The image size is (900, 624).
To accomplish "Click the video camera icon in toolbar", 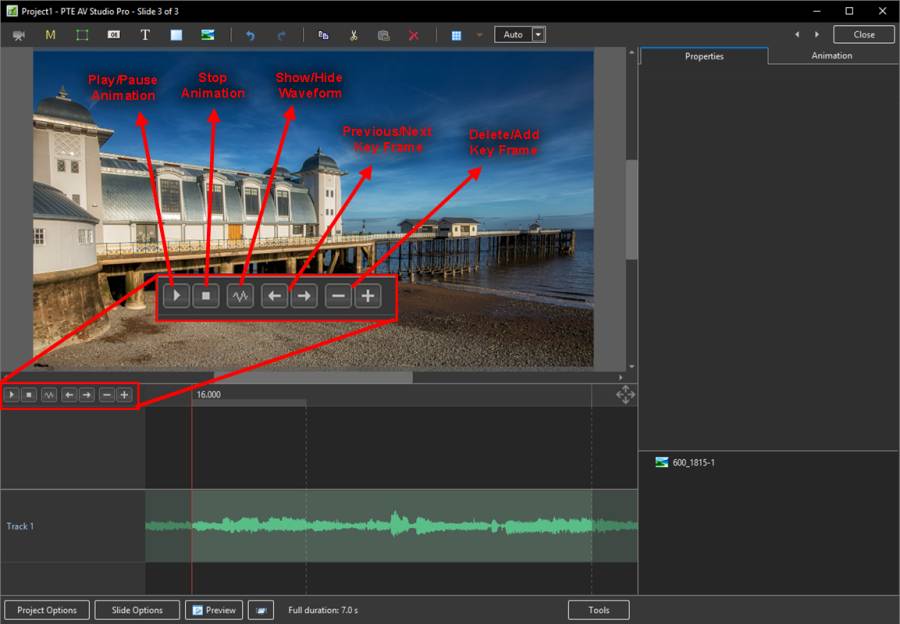I will point(19,35).
